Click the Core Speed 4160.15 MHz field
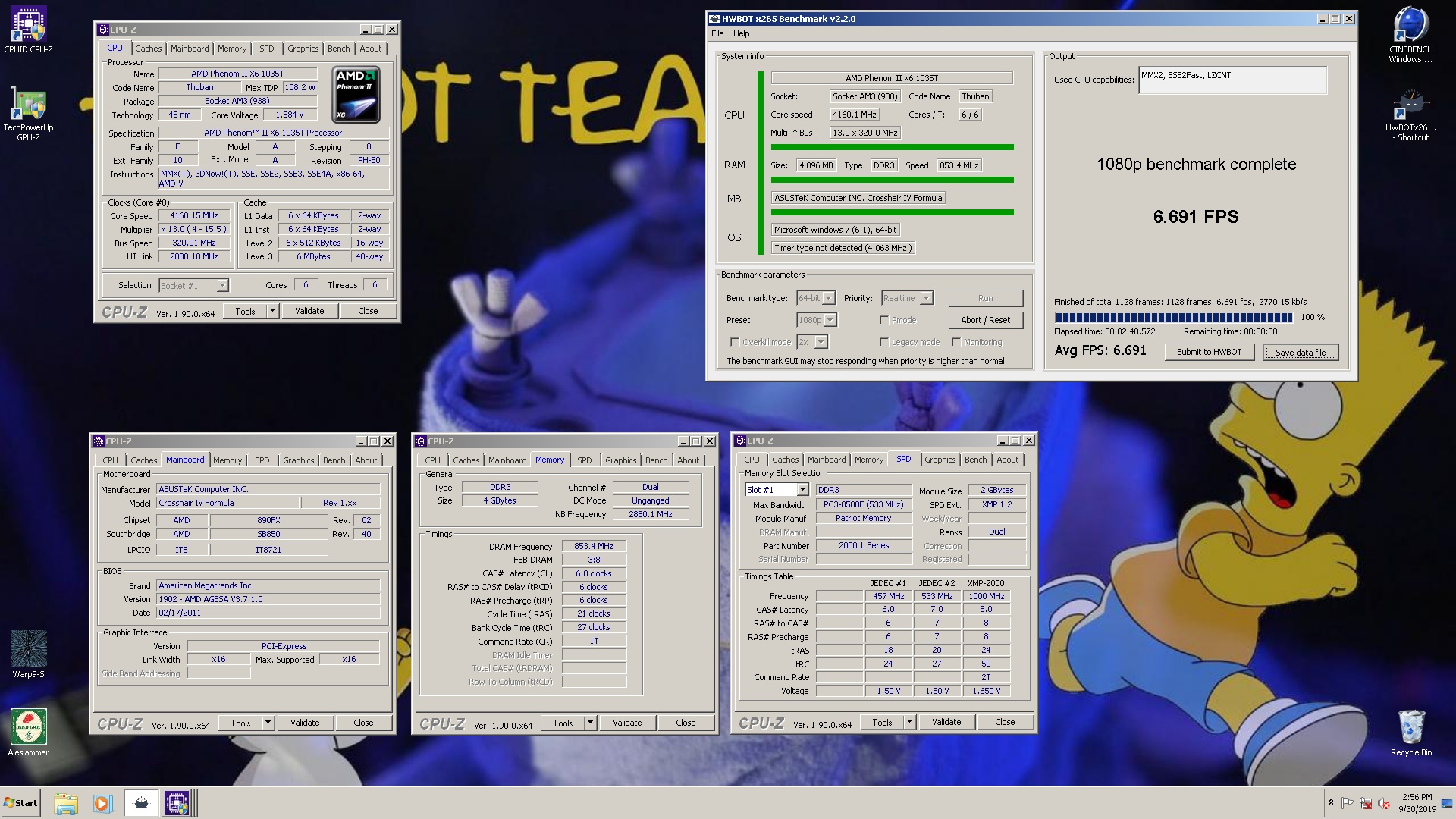This screenshot has width=1456, height=819. [x=194, y=215]
